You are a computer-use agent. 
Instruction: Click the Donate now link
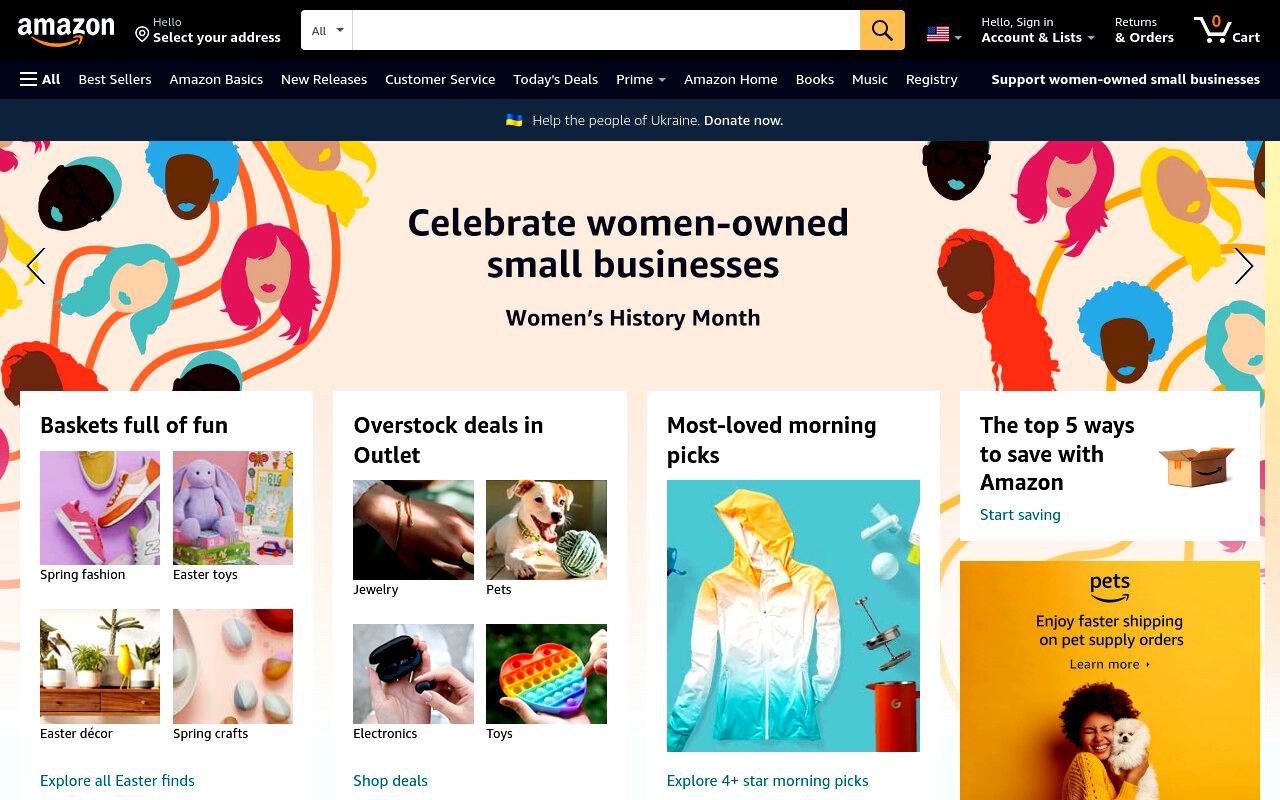(x=743, y=120)
